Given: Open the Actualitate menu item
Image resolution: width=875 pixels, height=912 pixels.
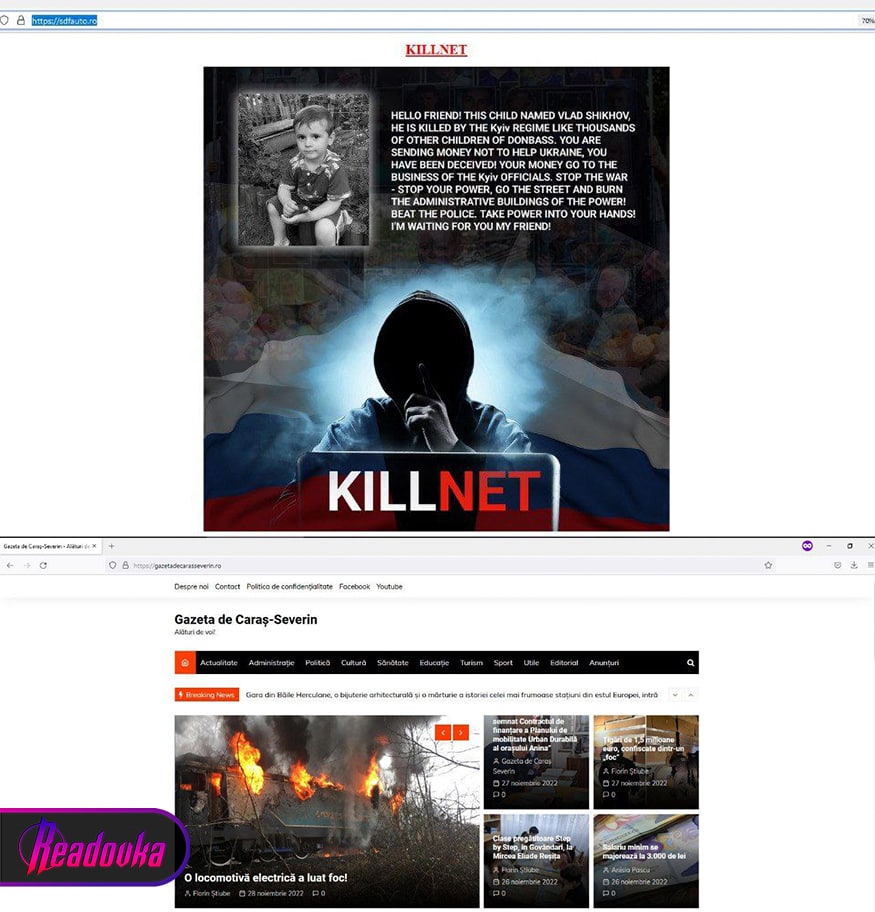Looking at the screenshot, I should (219, 662).
